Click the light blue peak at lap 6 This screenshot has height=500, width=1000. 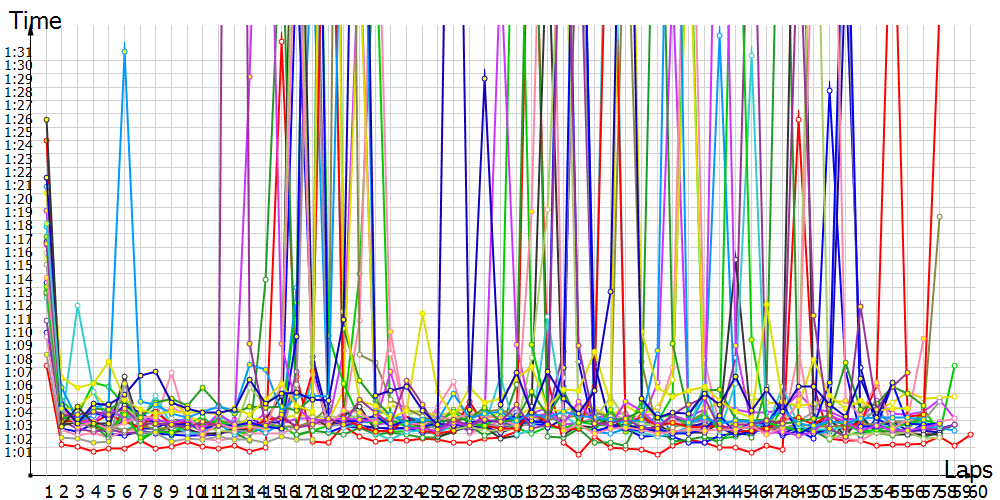coord(125,51)
